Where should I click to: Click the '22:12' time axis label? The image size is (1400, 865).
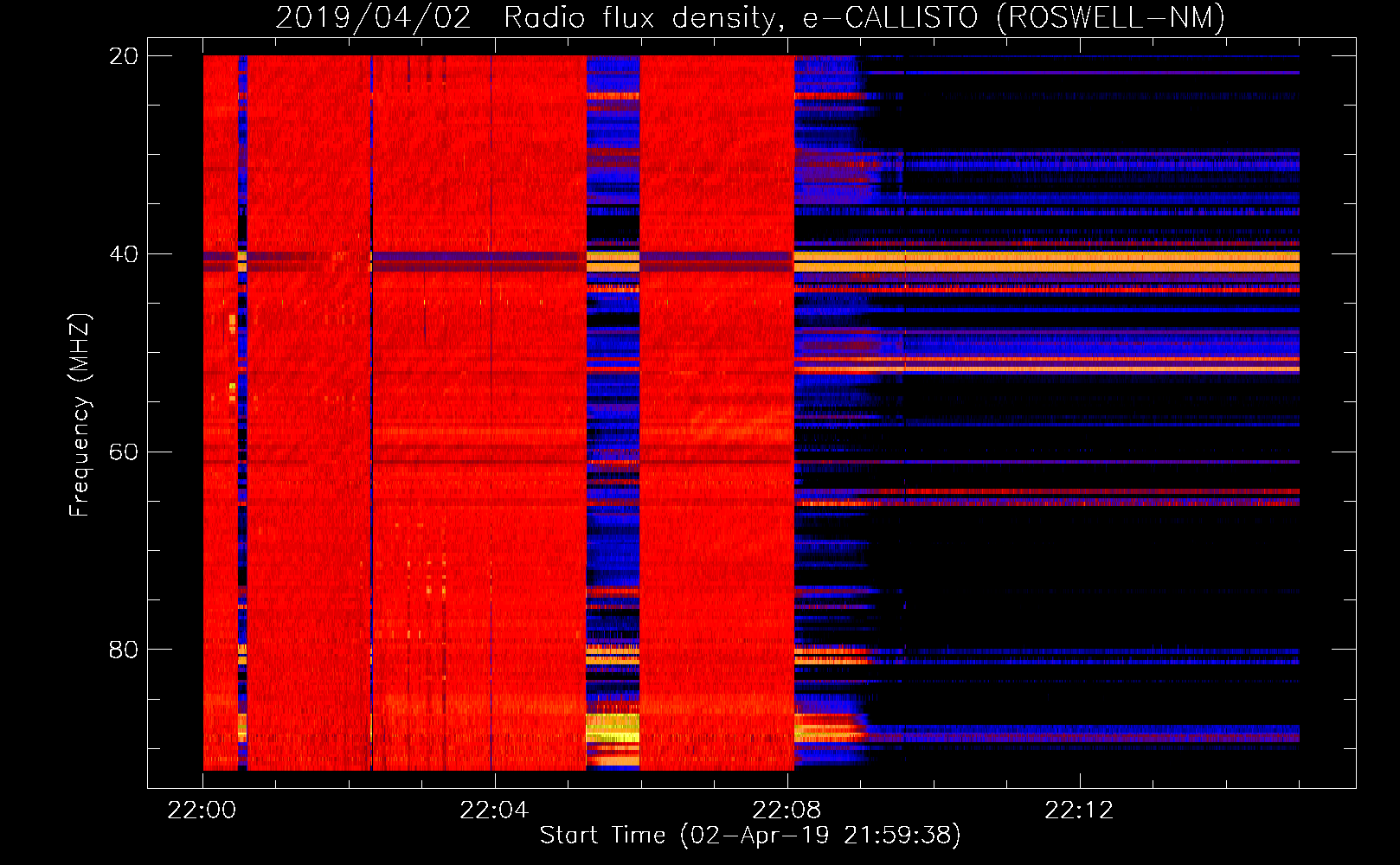click(1079, 811)
